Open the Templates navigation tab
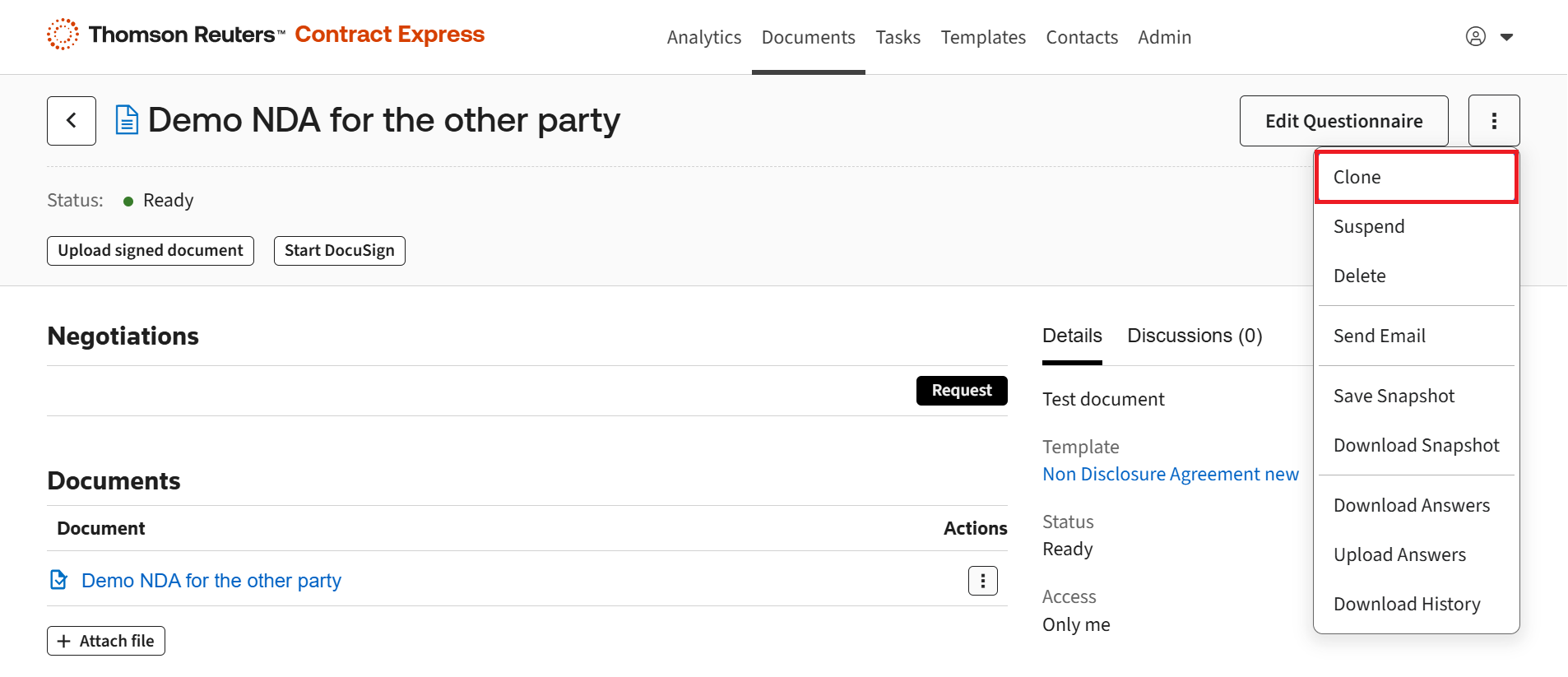Viewport: 1568px width, 677px height. point(983,38)
